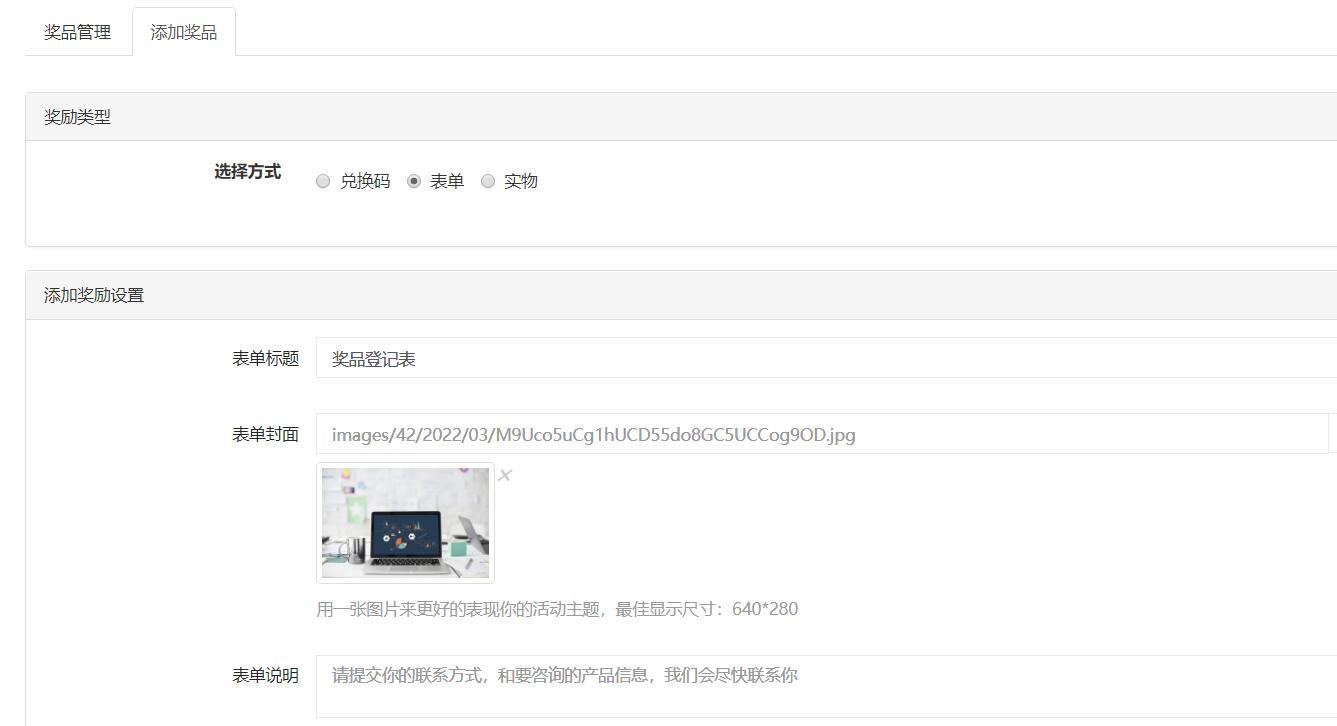Image resolution: width=1337 pixels, height=726 pixels.
Task: Click the 表单标题 input field
Action: [x=826, y=358]
